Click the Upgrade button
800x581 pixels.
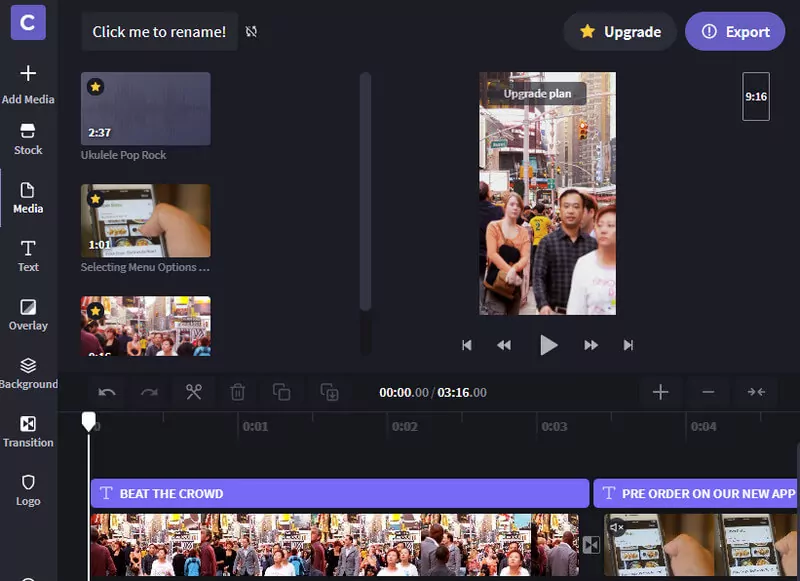click(621, 32)
